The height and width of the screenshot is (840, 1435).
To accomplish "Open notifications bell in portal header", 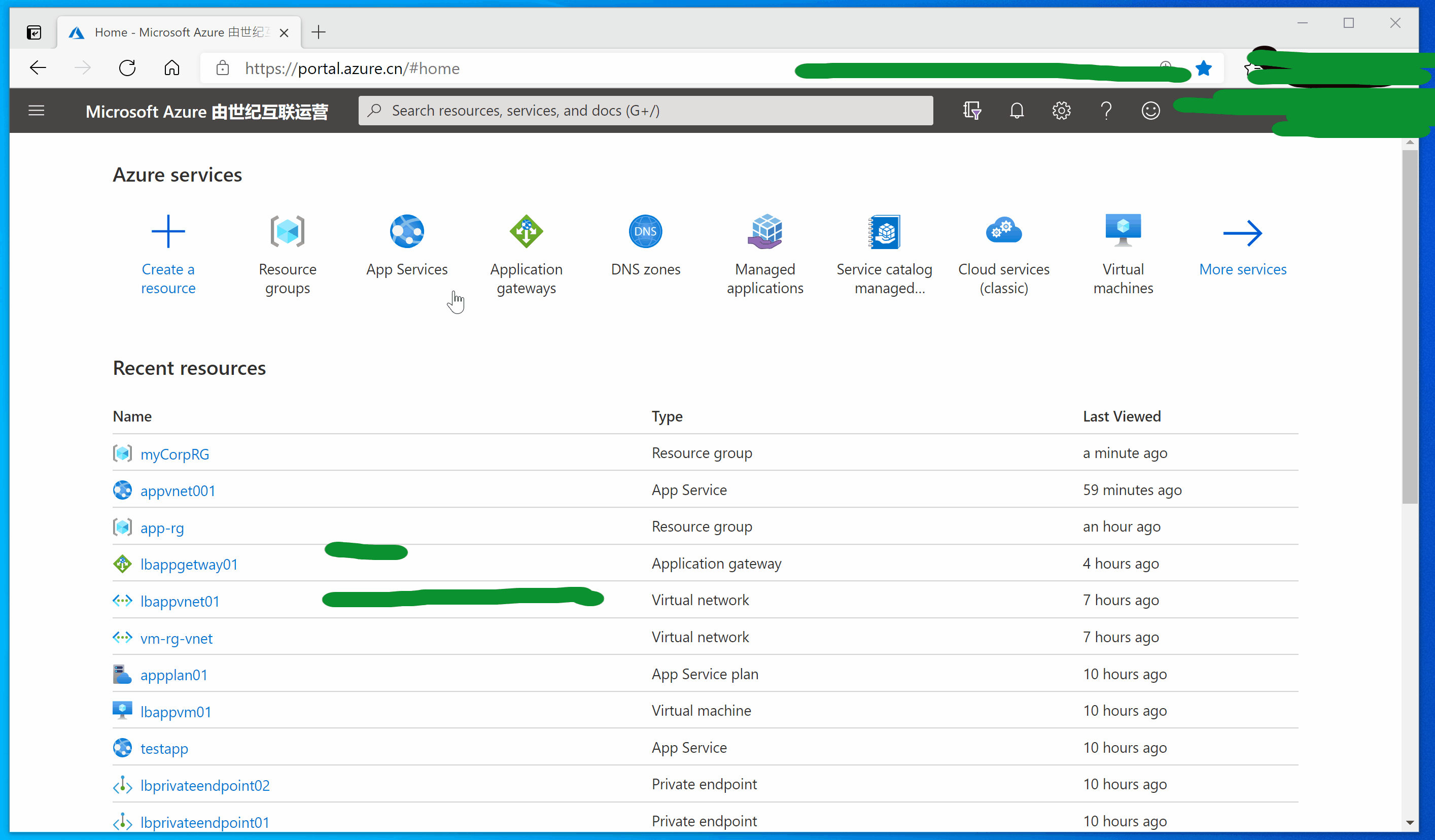I will pyautogui.click(x=1017, y=111).
